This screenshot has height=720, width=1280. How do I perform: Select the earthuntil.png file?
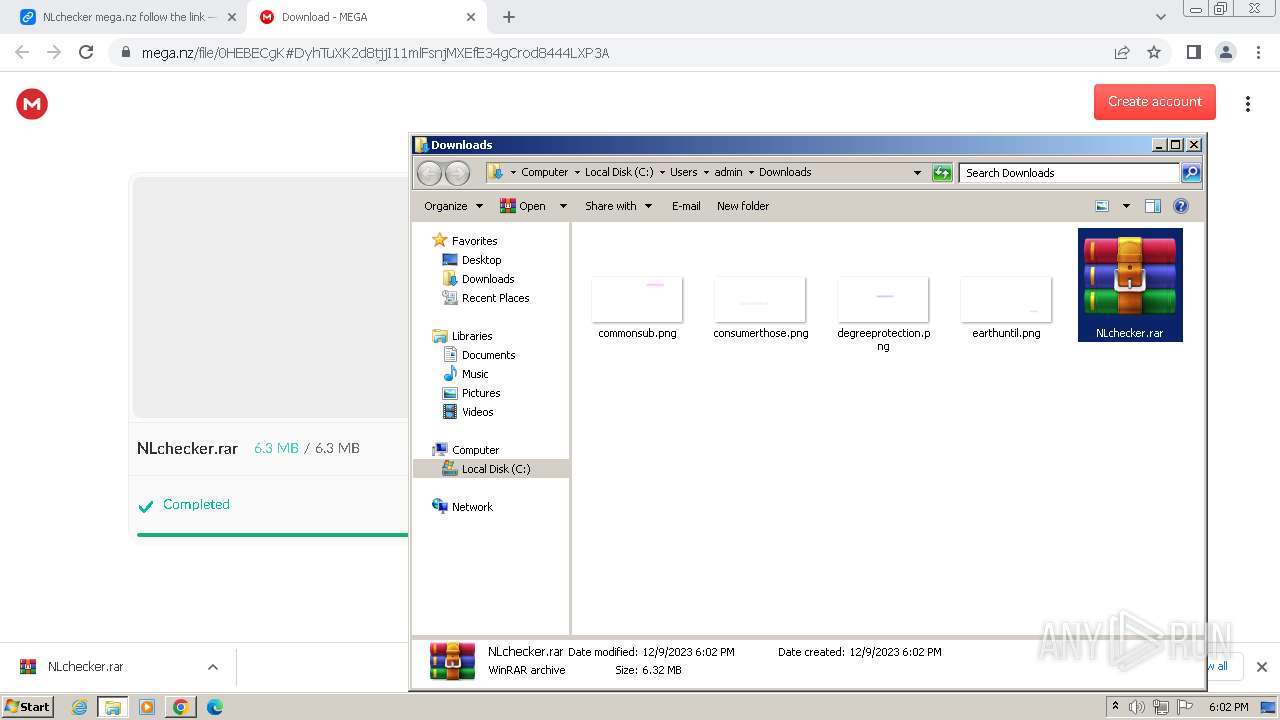[x=1006, y=308]
